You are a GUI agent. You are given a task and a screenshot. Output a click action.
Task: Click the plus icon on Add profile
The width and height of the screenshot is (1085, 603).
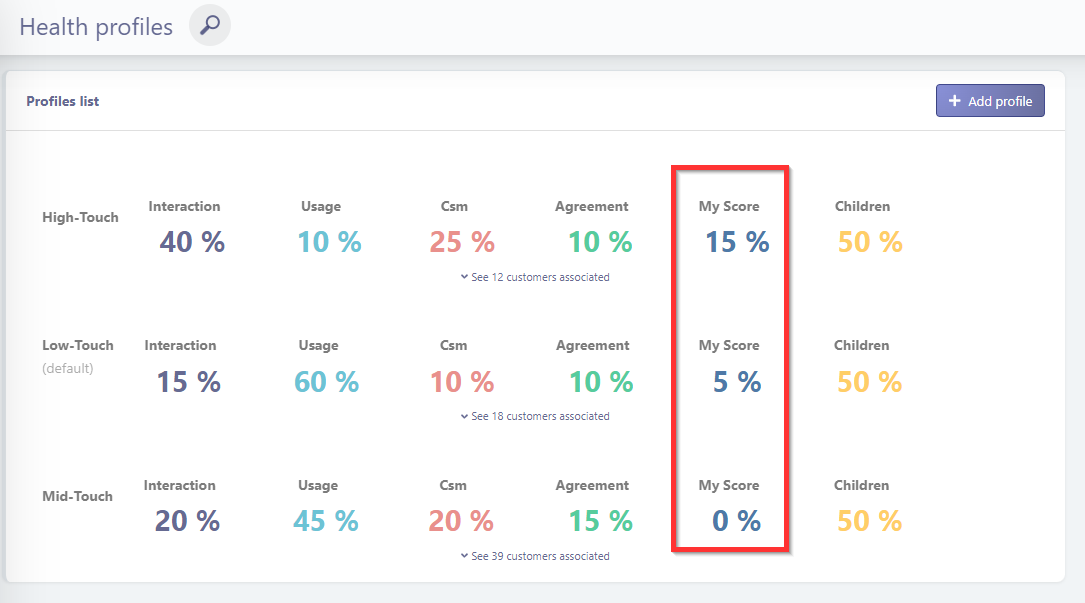[954, 101]
